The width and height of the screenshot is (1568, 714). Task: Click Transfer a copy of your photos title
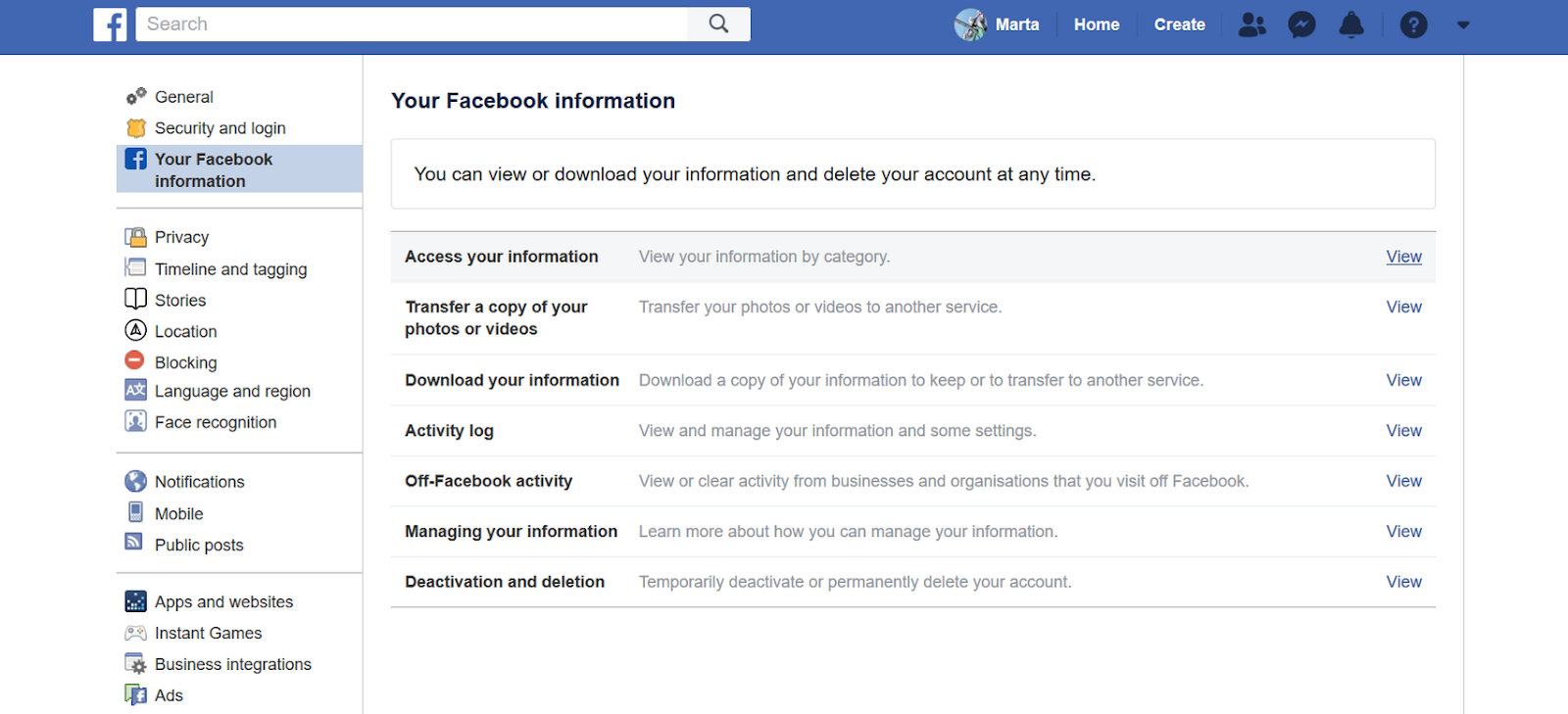click(496, 318)
